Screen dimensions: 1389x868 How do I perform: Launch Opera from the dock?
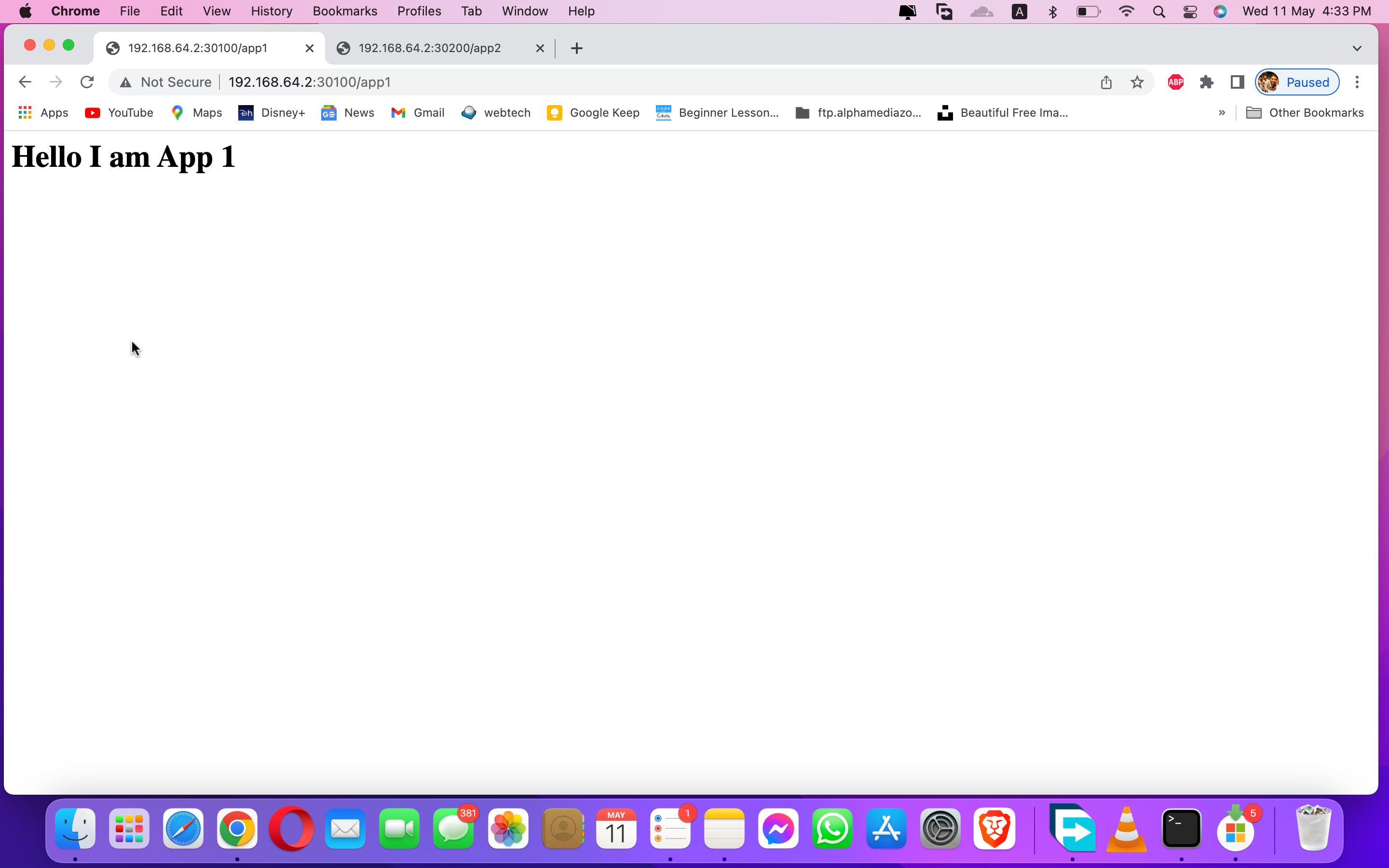click(291, 828)
